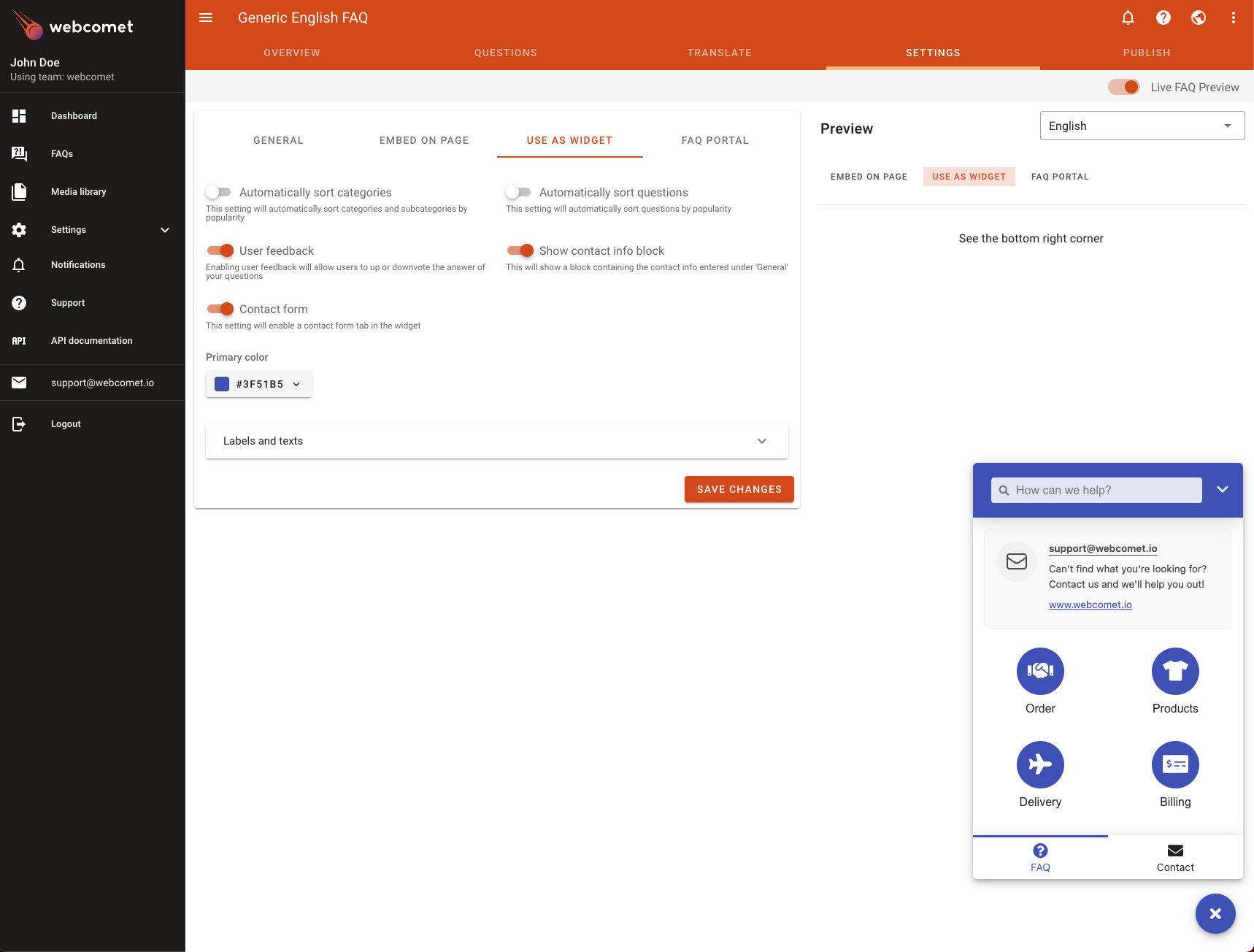
Task: Open the three-dot more options menu
Action: 1234,18
